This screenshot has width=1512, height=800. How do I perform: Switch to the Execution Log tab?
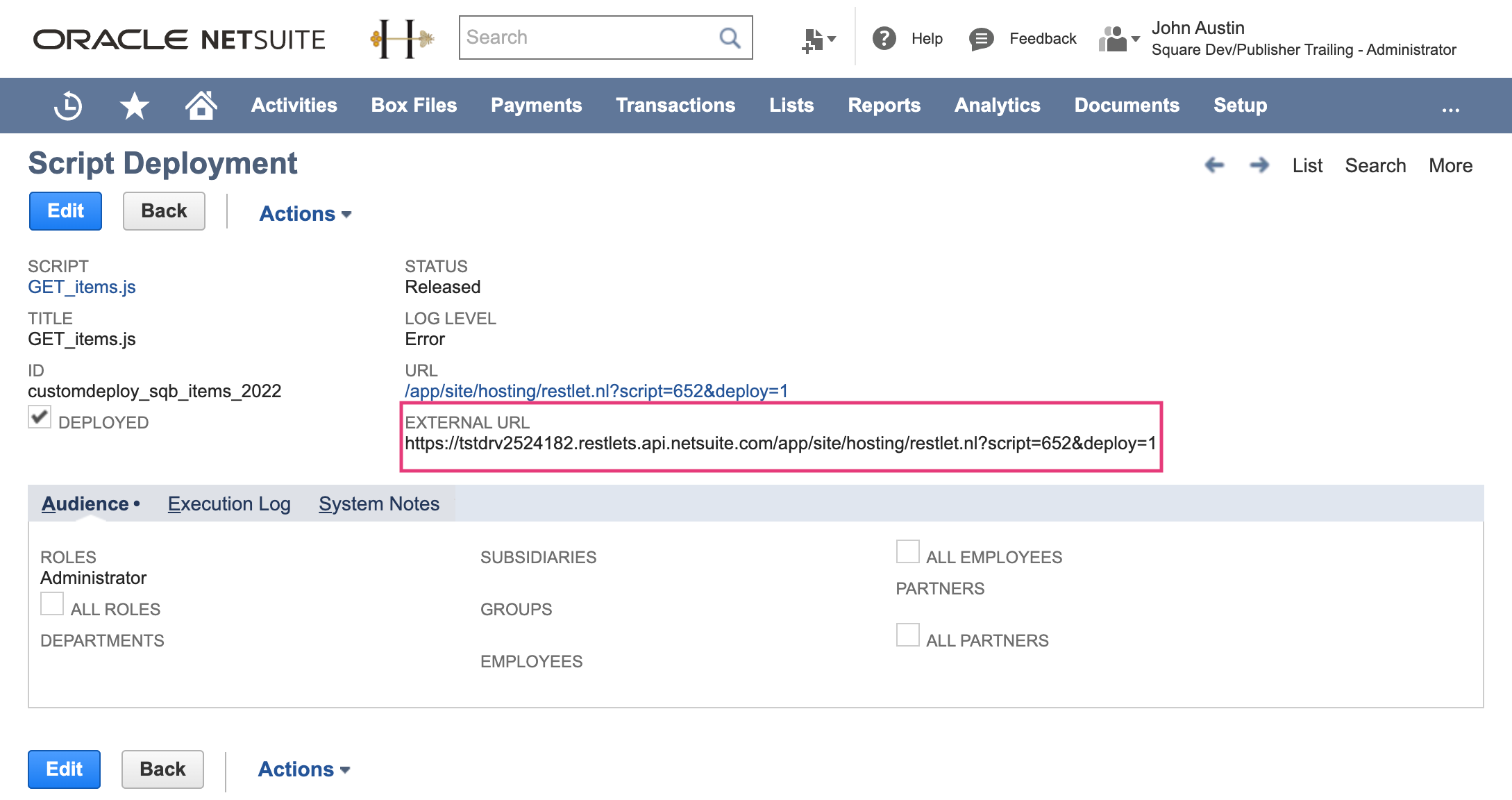pyautogui.click(x=229, y=504)
